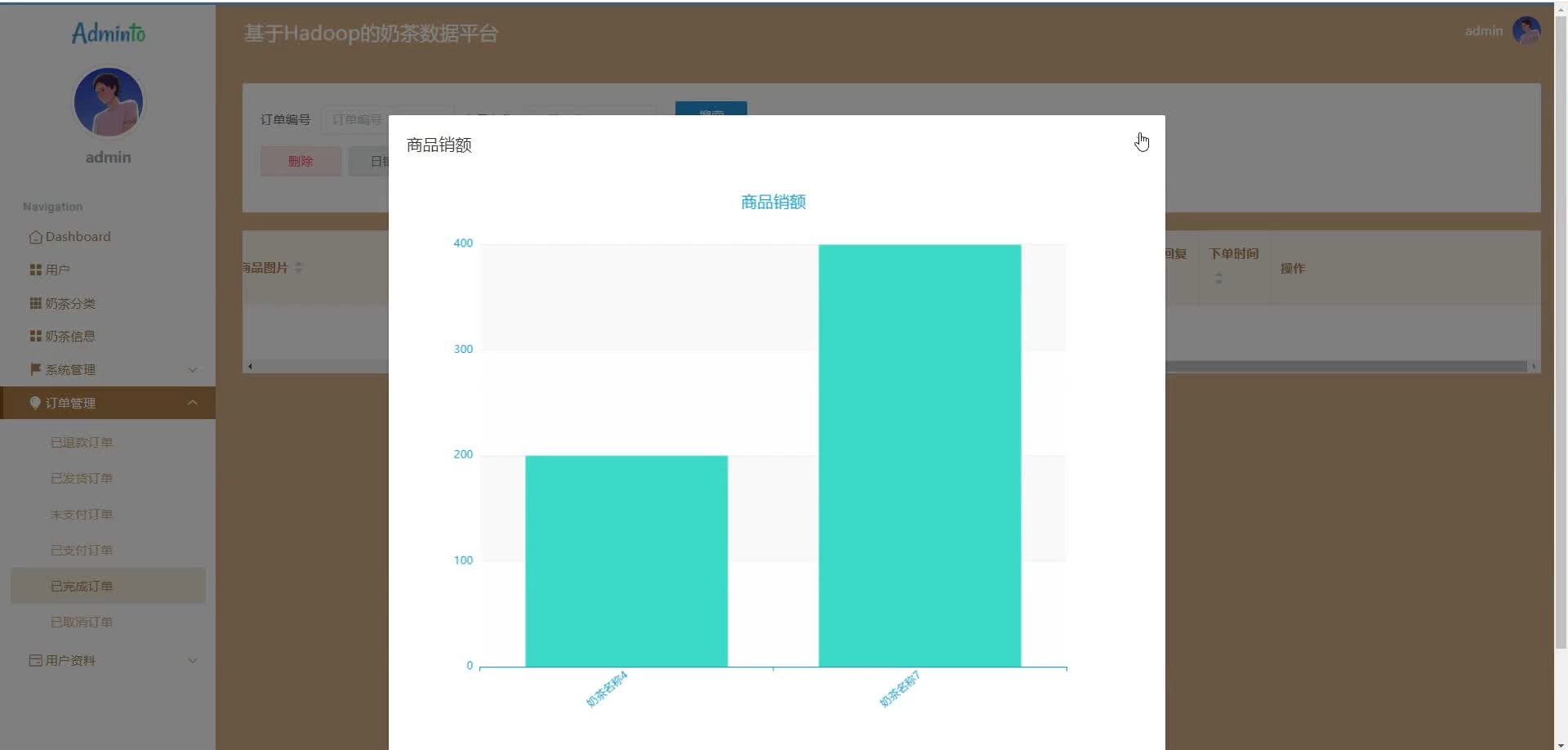Click the bulb icon beside 订单管理

pyautogui.click(x=35, y=403)
